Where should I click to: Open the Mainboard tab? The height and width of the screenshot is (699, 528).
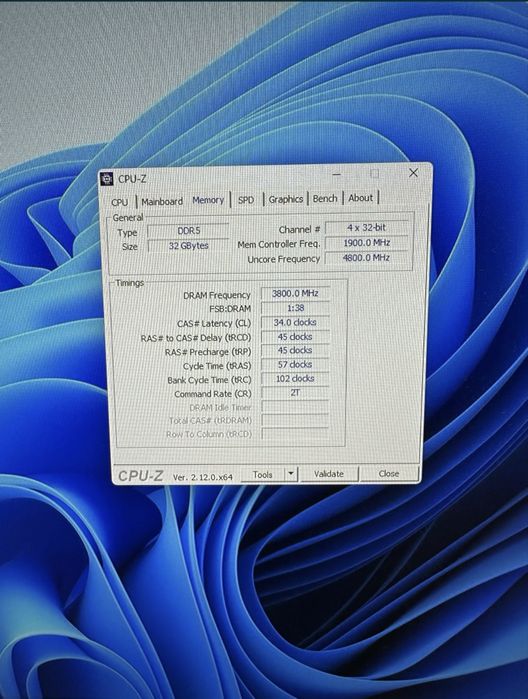[162, 201]
